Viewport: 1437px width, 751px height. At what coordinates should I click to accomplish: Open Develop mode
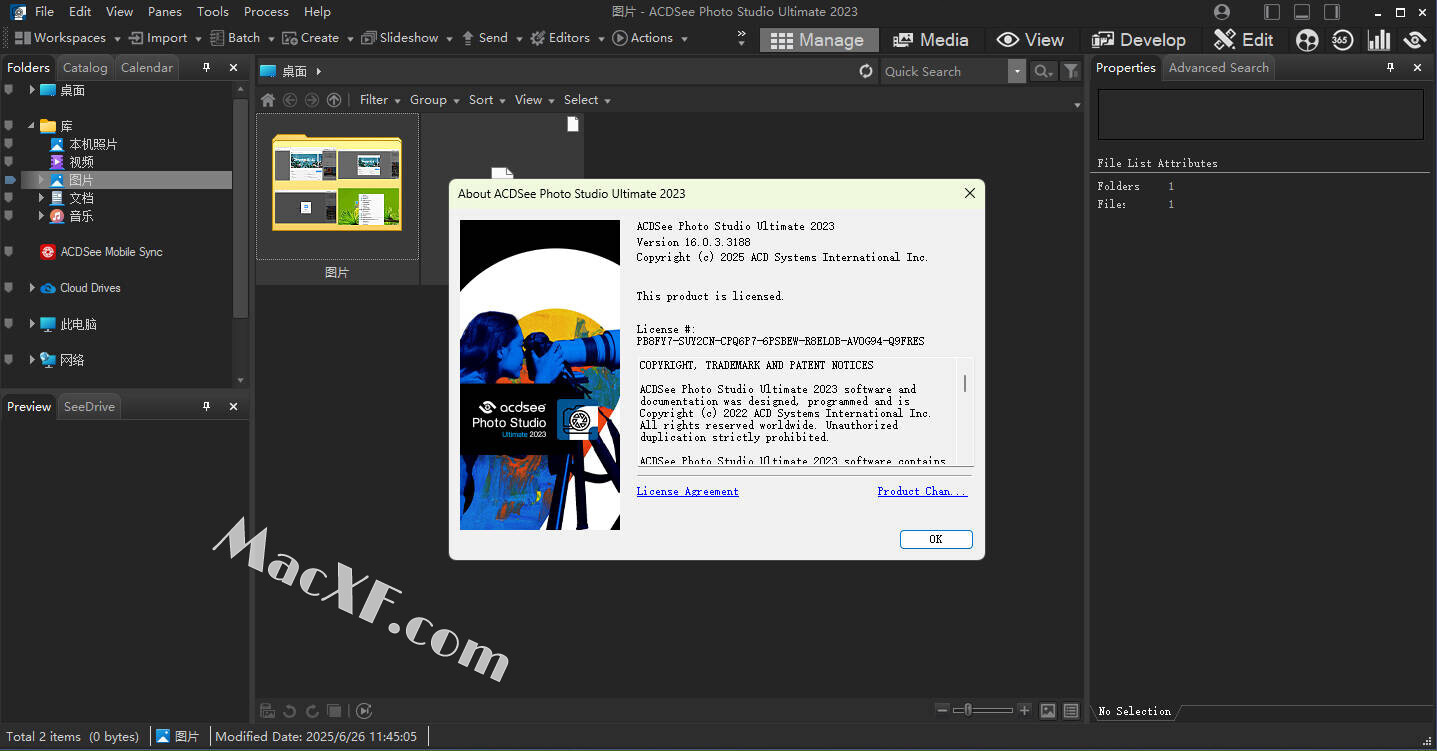pos(1138,40)
